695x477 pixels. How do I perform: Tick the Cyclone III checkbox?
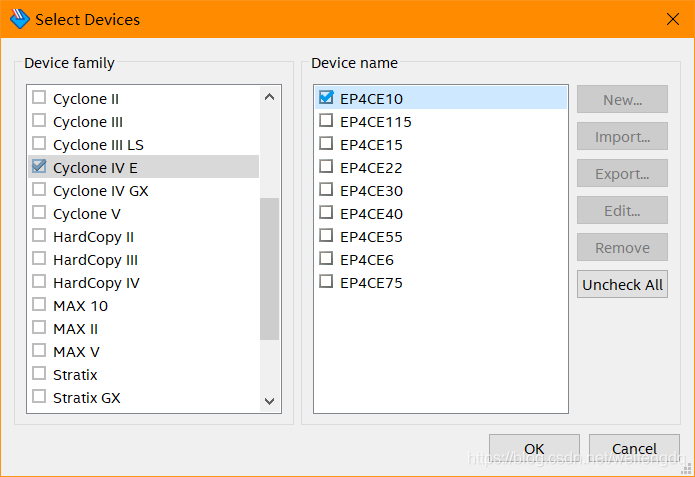click(39, 121)
